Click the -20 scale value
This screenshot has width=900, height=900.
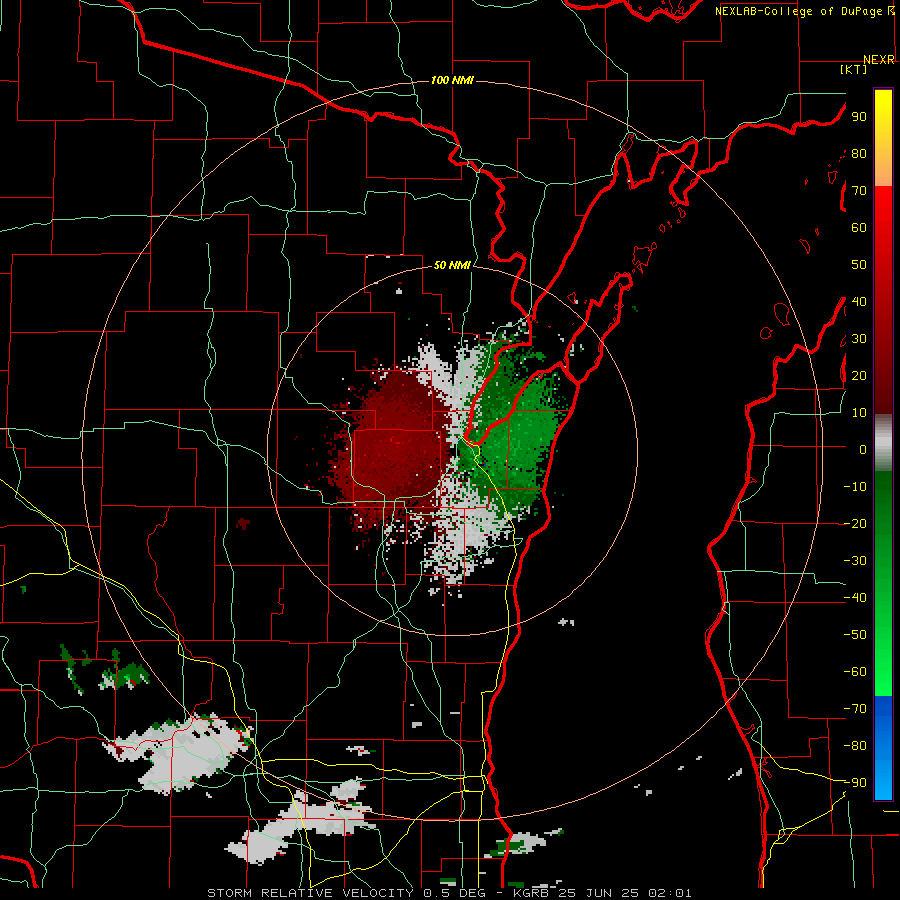point(855,523)
